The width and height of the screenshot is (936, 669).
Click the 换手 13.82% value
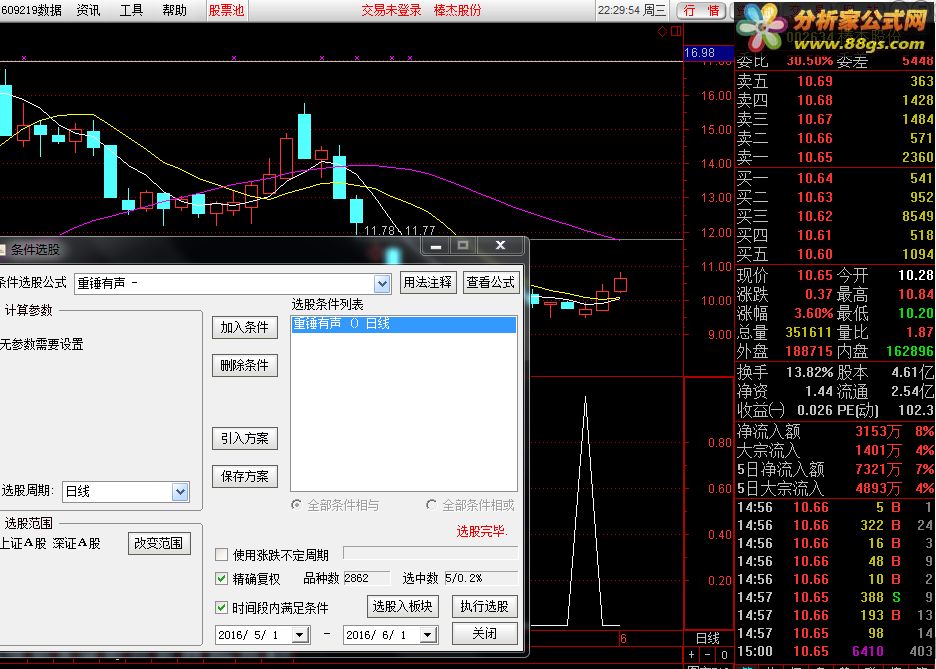[809, 373]
